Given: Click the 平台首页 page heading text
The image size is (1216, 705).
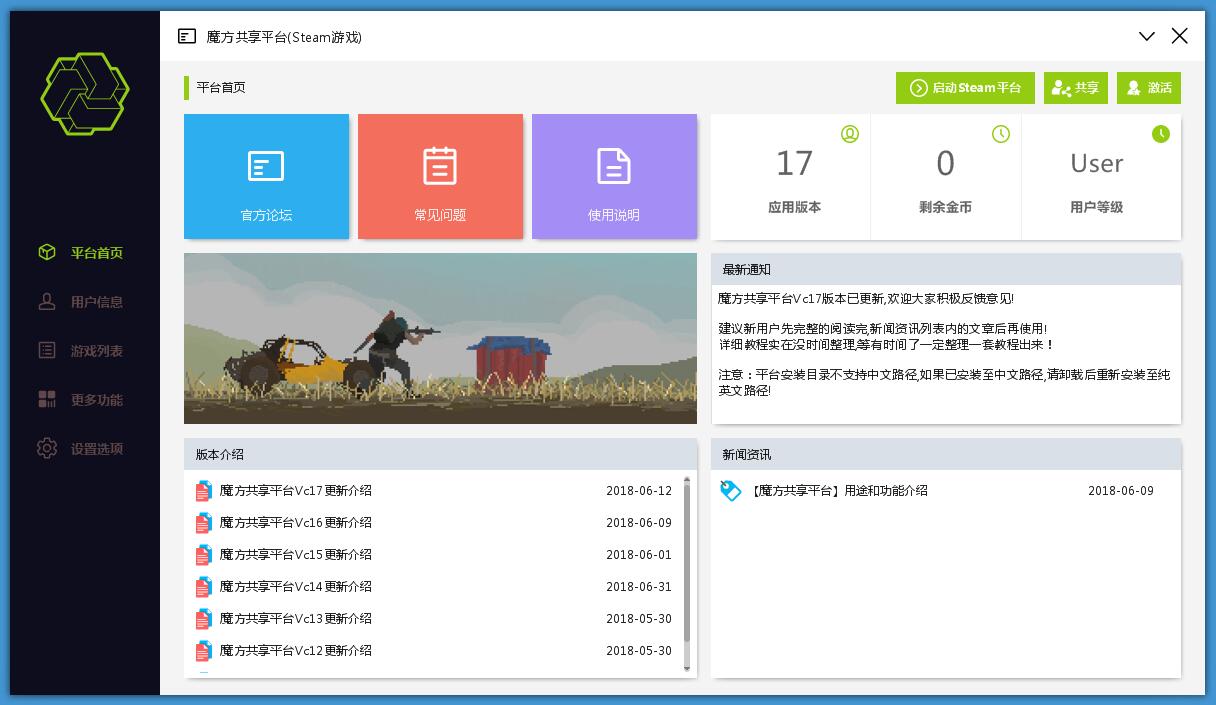Looking at the screenshot, I should 221,88.
